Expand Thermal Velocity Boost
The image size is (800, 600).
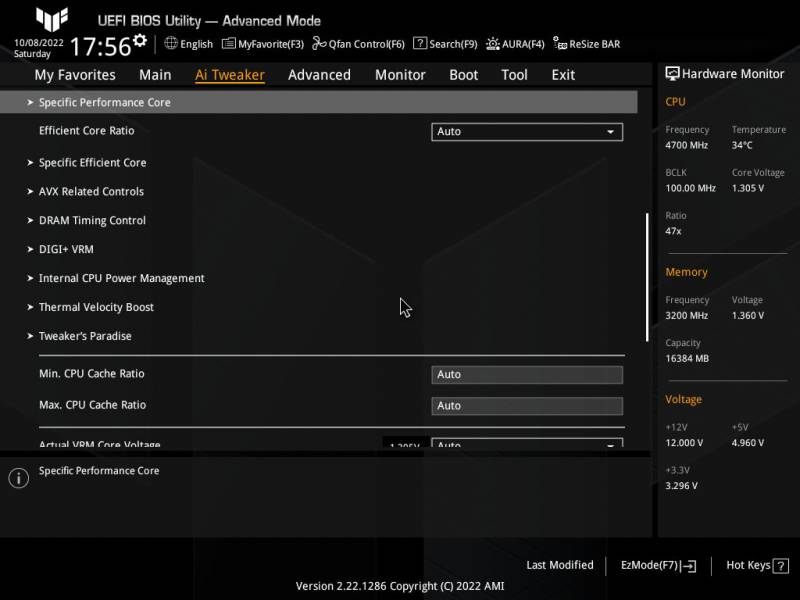tap(96, 307)
